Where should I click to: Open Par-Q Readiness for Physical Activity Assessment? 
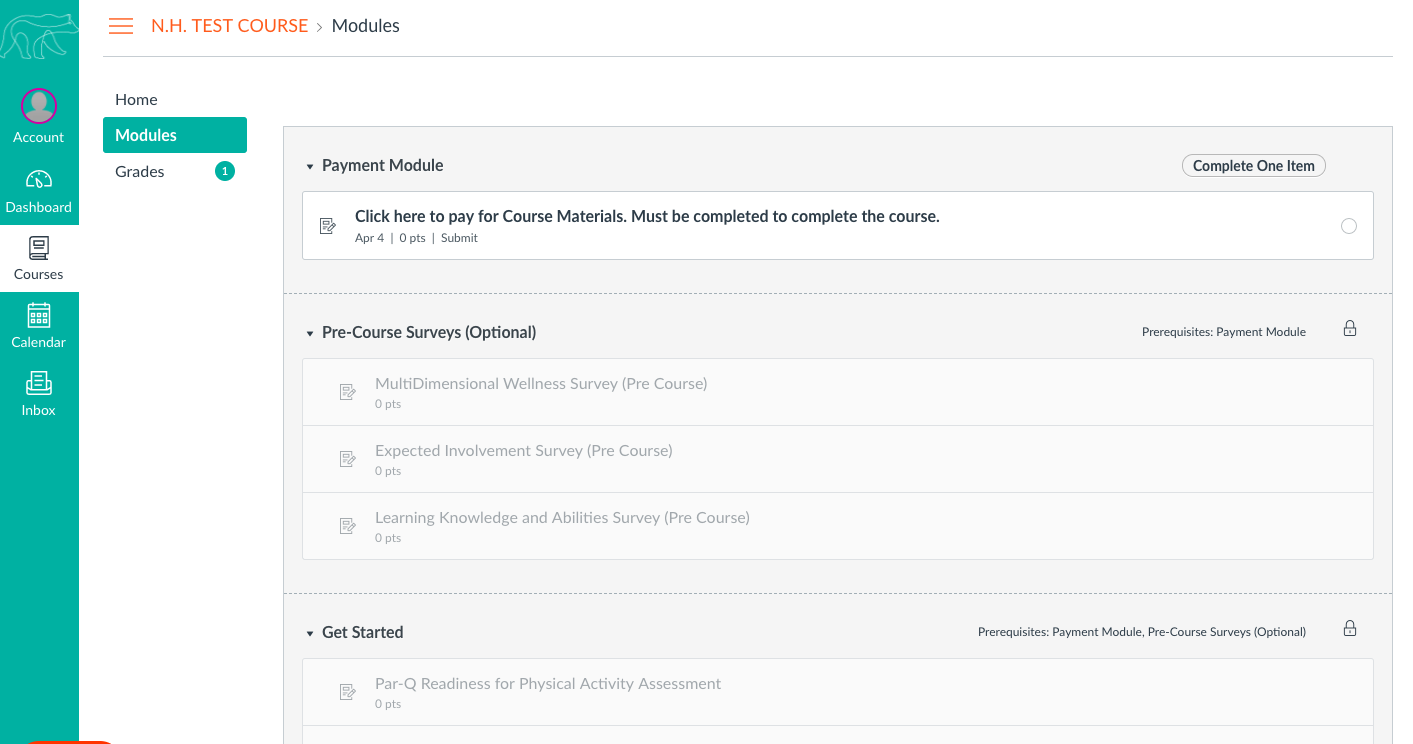tap(548, 683)
